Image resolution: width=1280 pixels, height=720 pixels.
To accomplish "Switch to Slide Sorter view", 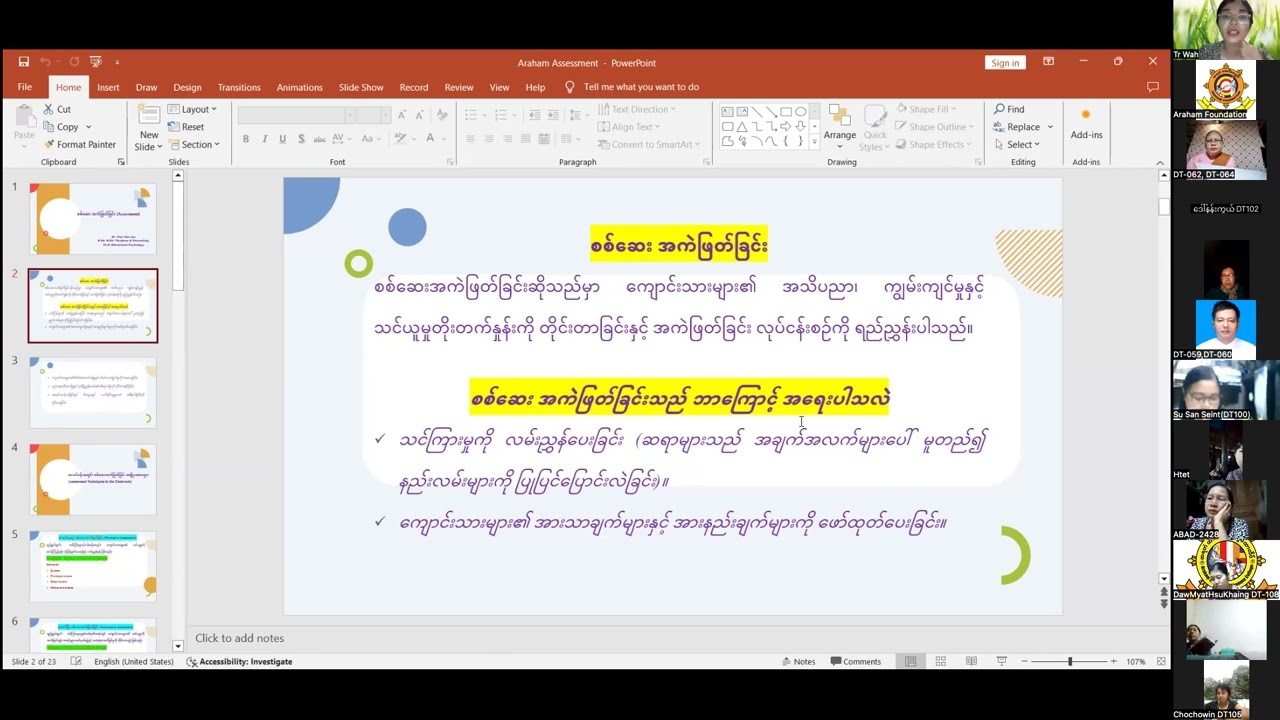I will [x=940, y=661].
